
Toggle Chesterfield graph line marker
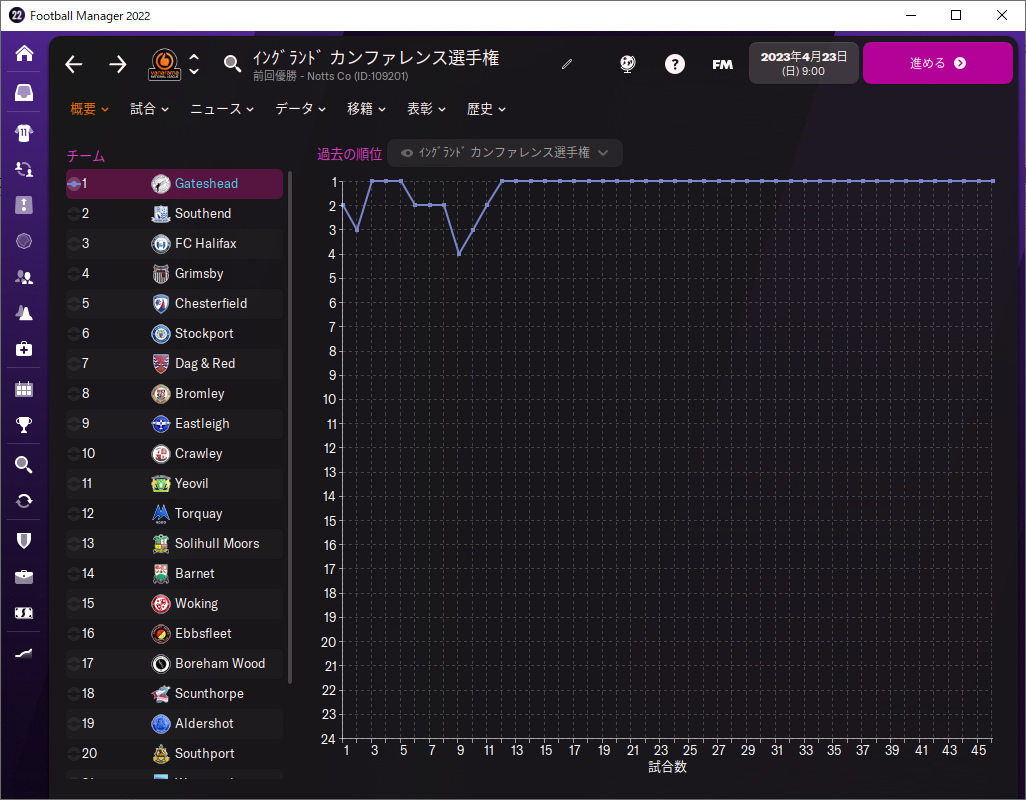click(x=74, y=304)
